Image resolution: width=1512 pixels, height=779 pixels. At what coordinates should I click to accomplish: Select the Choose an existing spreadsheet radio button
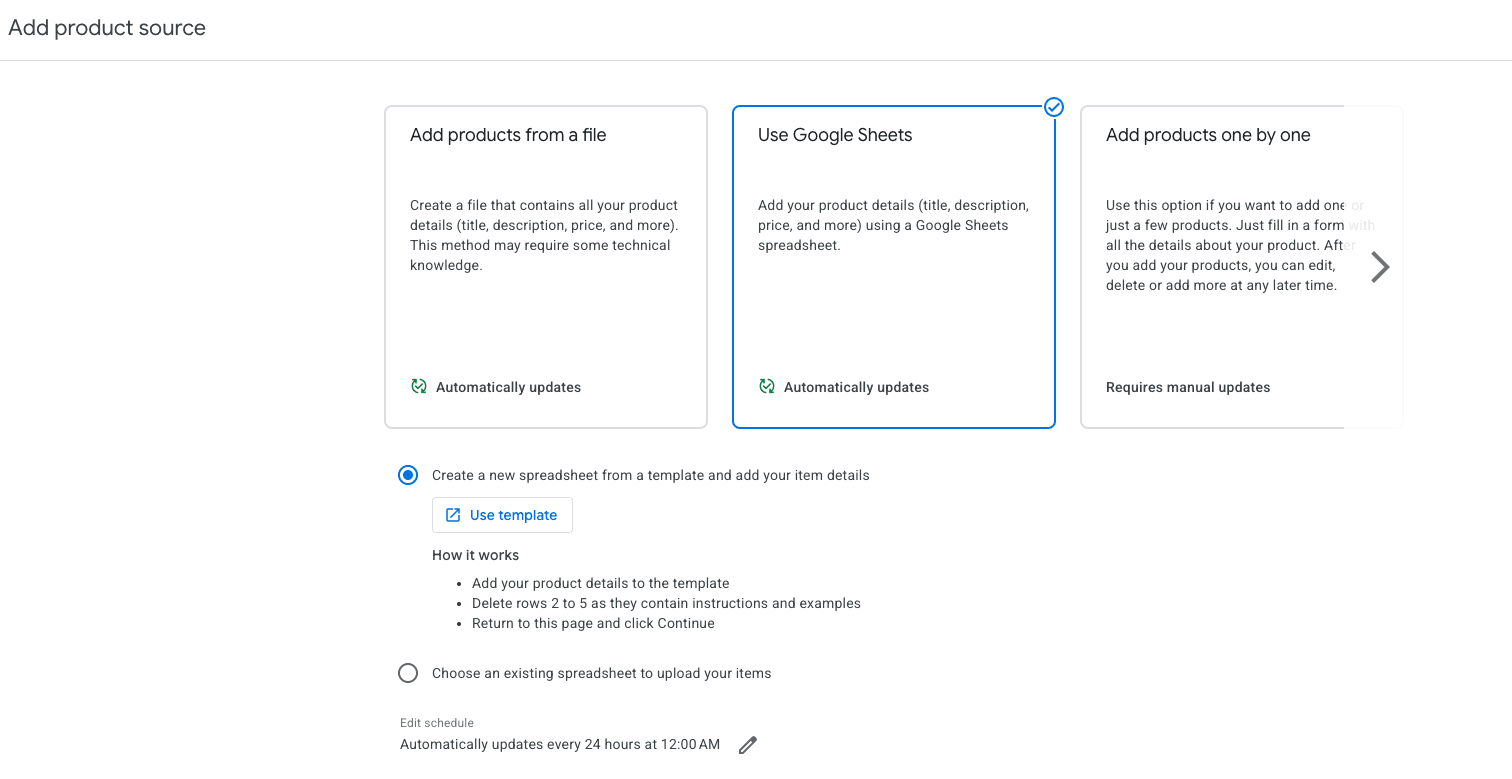point(408,673)
